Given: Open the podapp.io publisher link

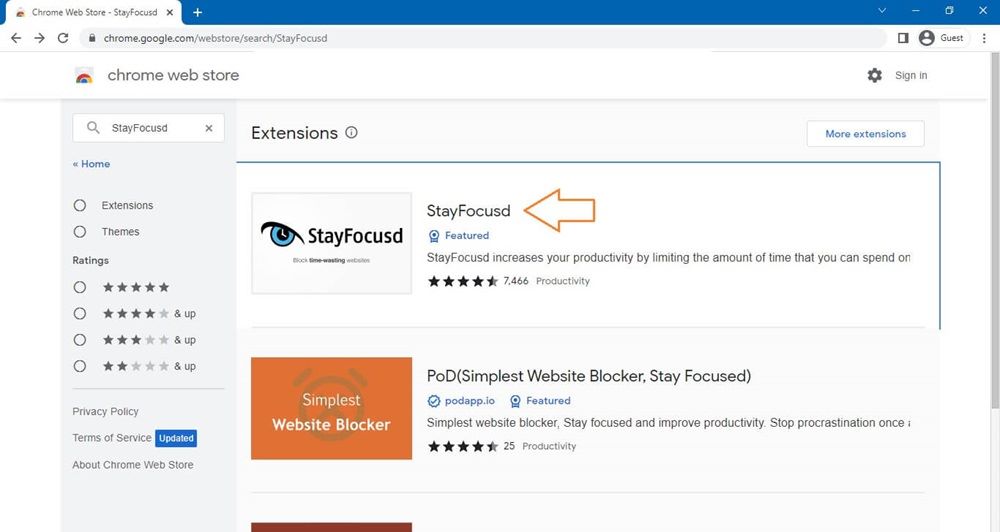Looking at the screenshot, I should pos(470,401).
